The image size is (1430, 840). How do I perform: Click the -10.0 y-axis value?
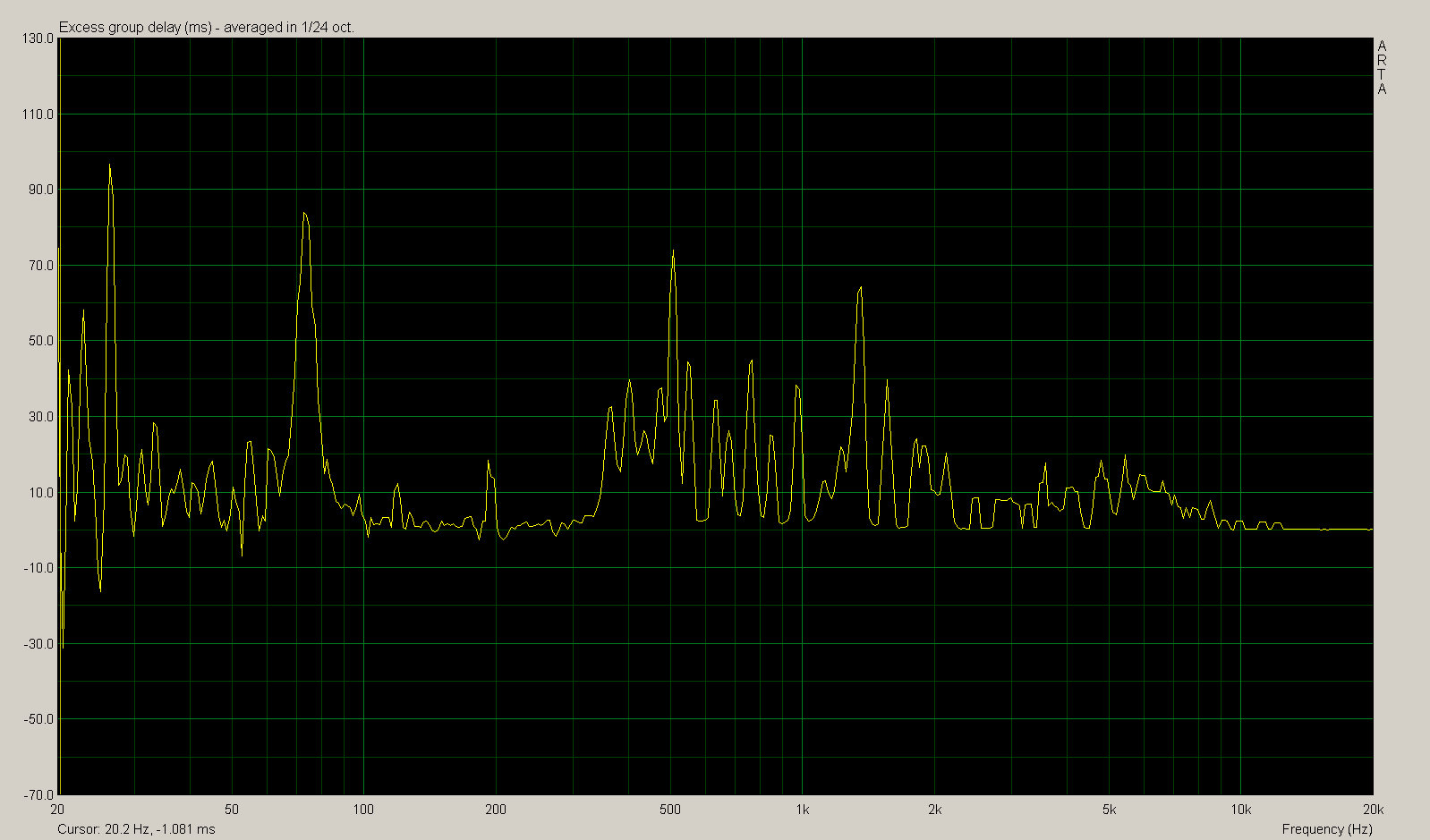pyautogui.click(x=40, y=568)
